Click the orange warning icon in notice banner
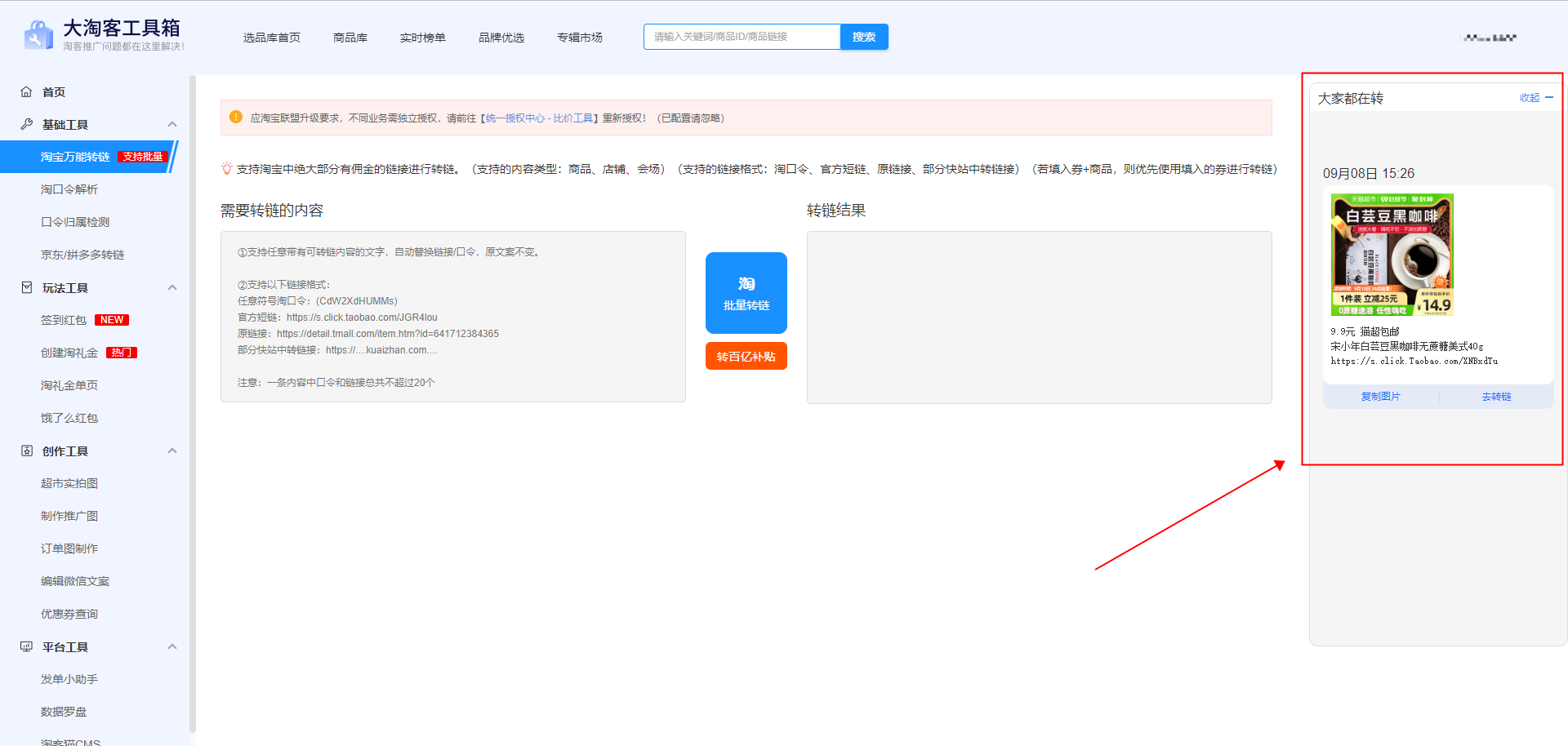This screenshot has height=746, width=1568. [x=236, y=118]
